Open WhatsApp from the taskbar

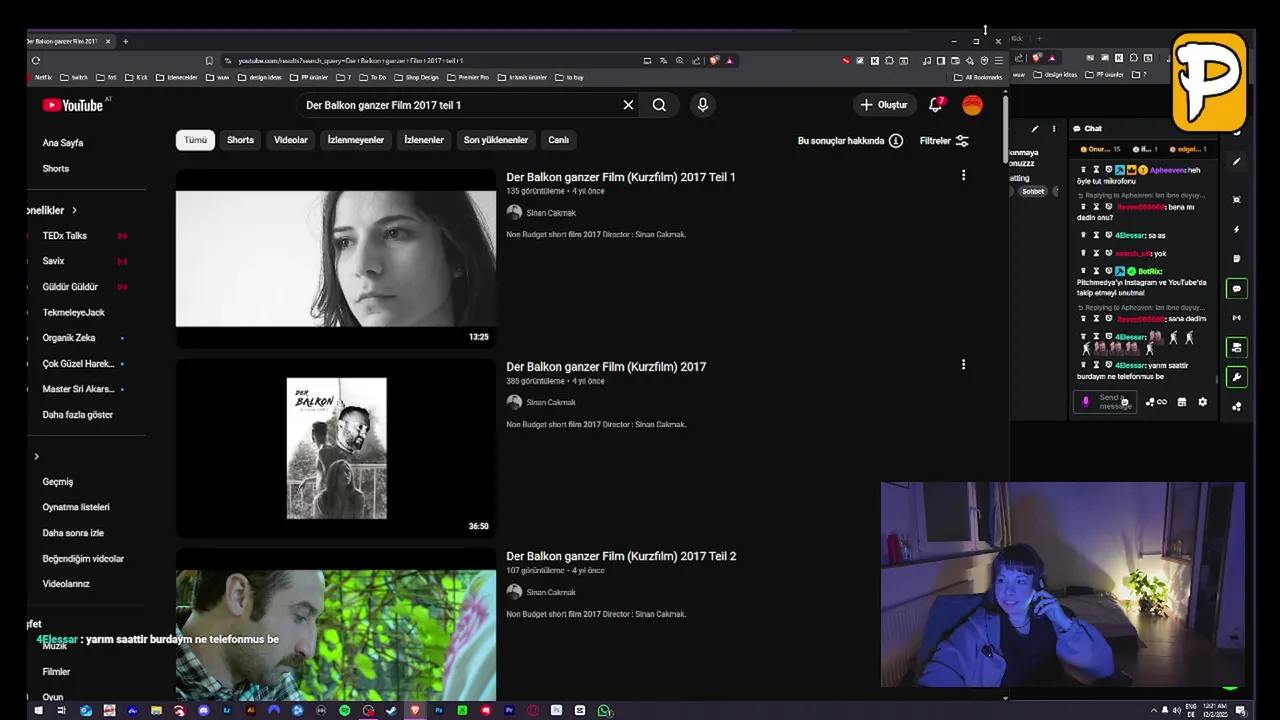(x=604, y=711)
